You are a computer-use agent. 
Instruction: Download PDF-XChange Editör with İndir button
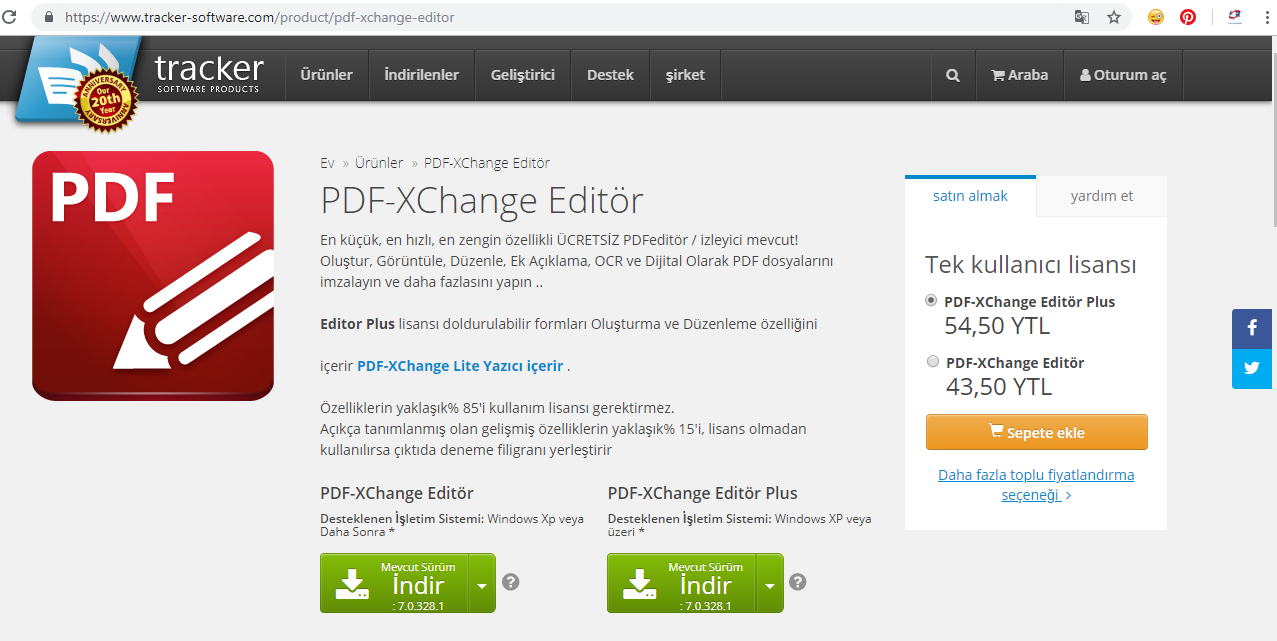click(395, 584)
